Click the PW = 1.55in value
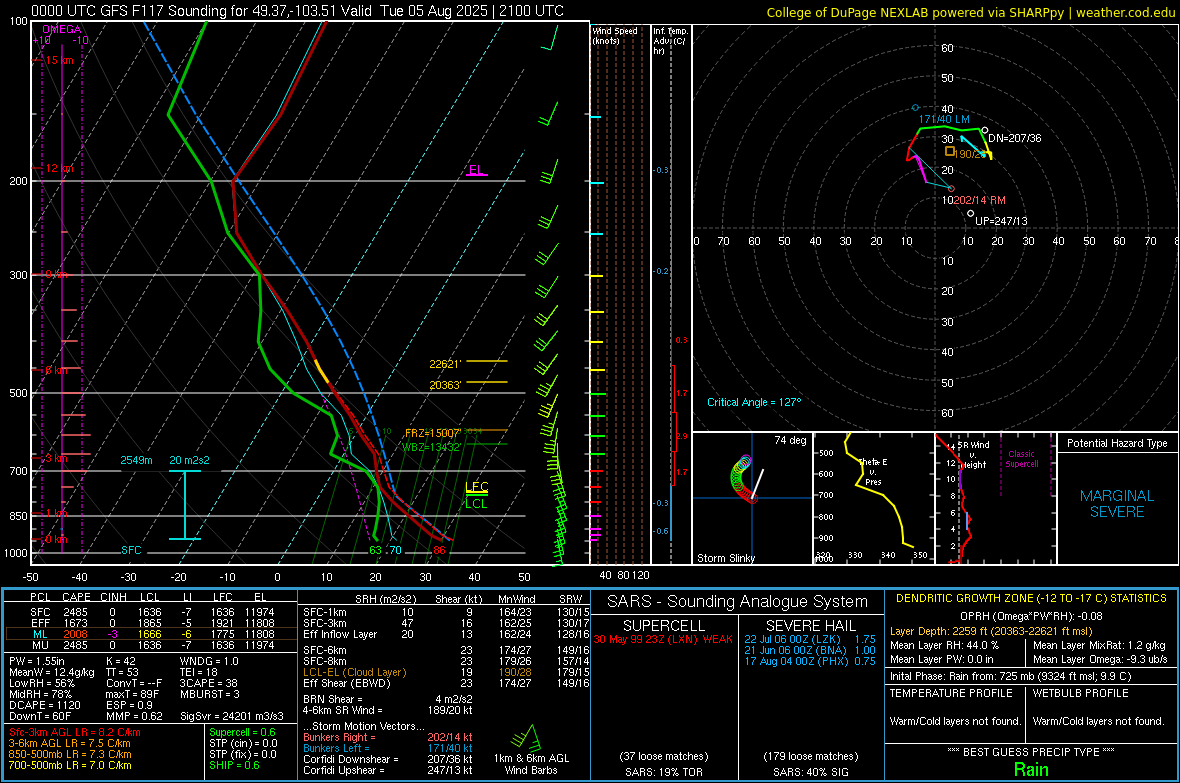 click(x=38, y=661)
